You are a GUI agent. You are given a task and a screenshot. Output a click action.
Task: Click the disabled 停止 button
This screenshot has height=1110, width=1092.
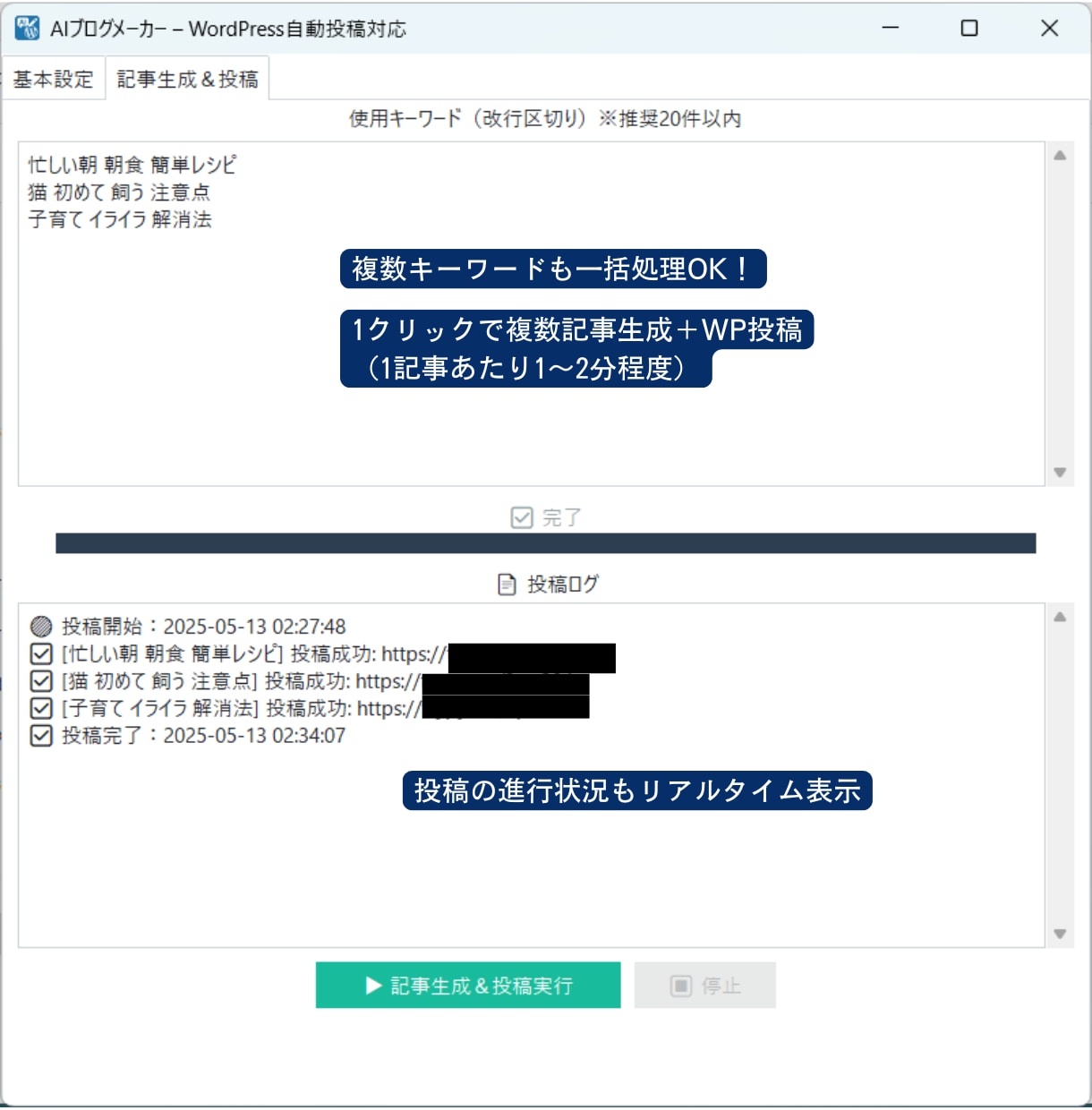705,986
